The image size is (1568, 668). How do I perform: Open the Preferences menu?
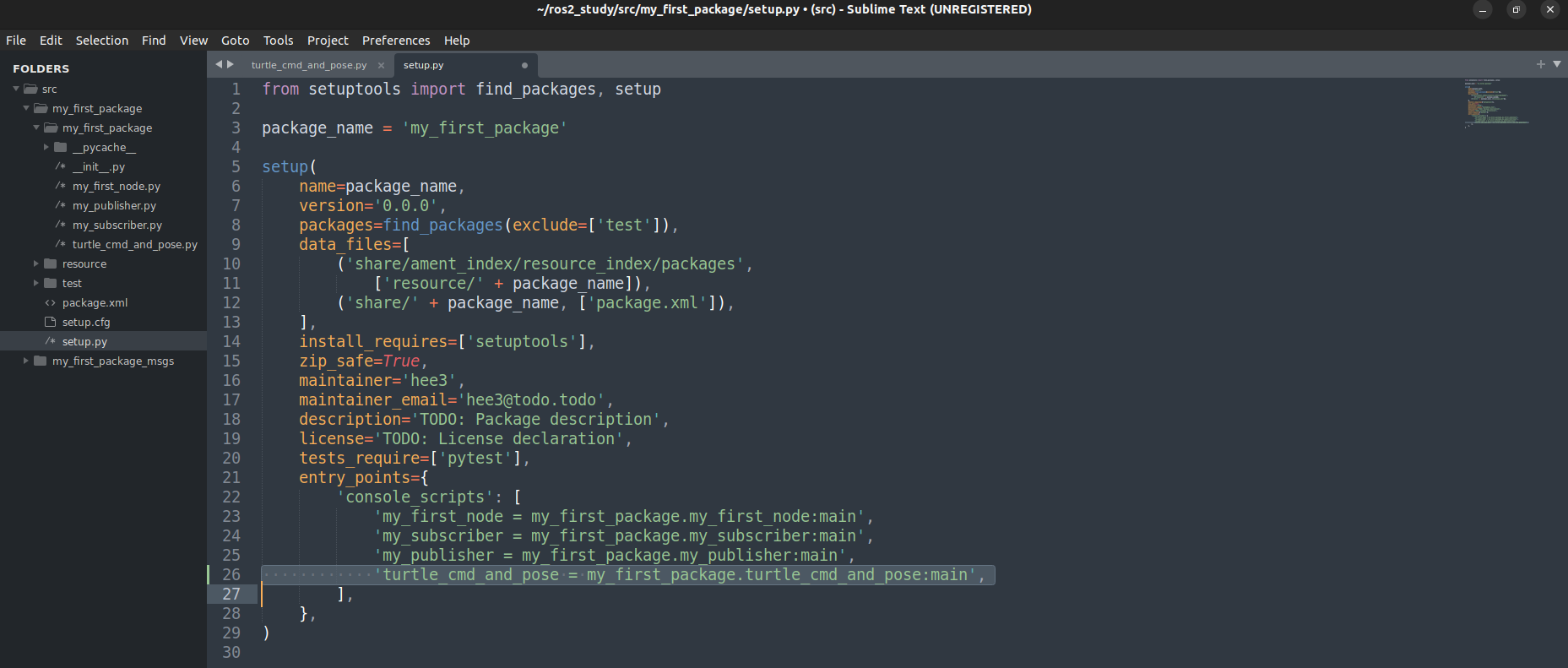click(396, 41)
